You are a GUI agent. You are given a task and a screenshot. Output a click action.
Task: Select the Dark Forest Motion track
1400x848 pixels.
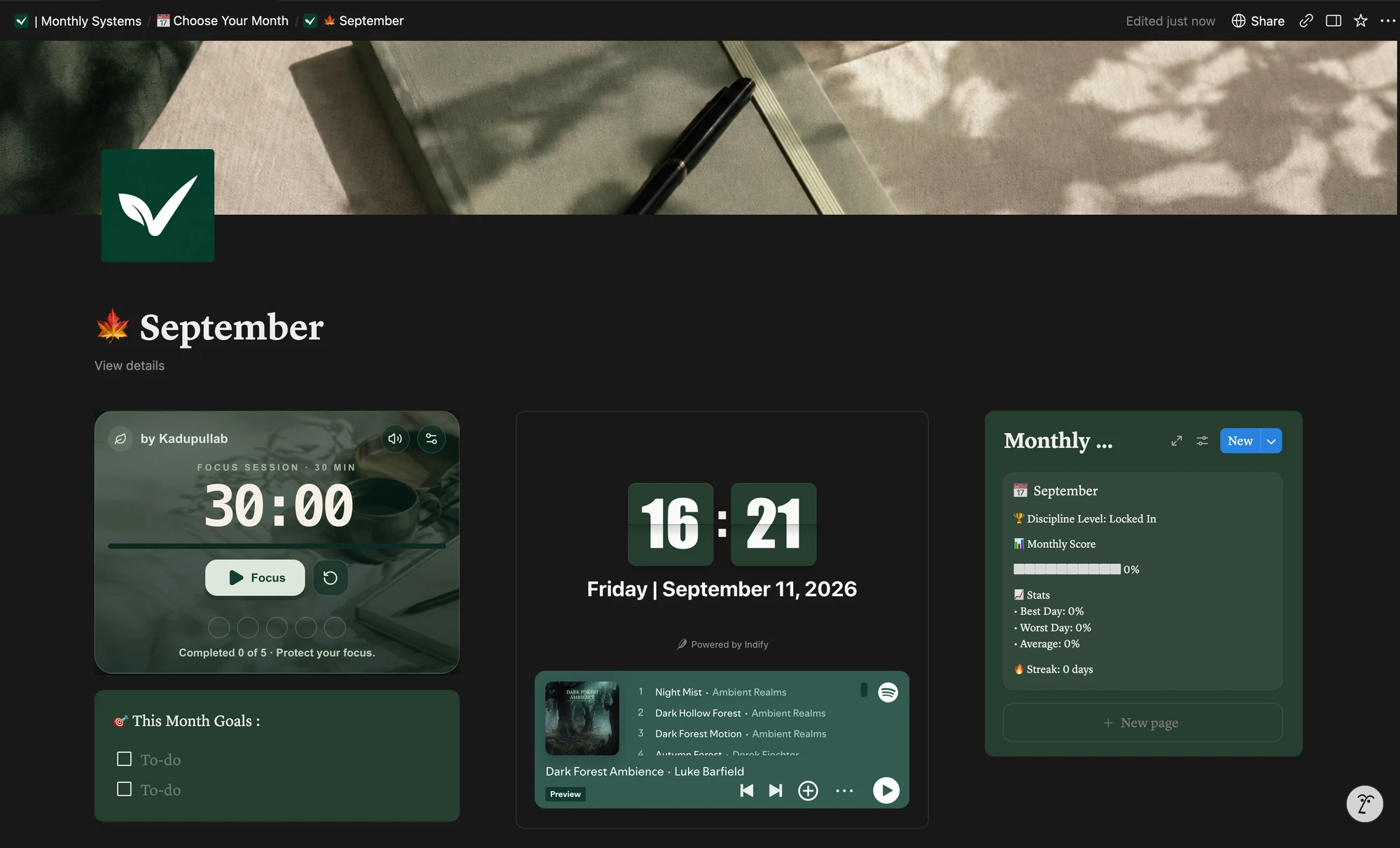click(x=699, y=734)
